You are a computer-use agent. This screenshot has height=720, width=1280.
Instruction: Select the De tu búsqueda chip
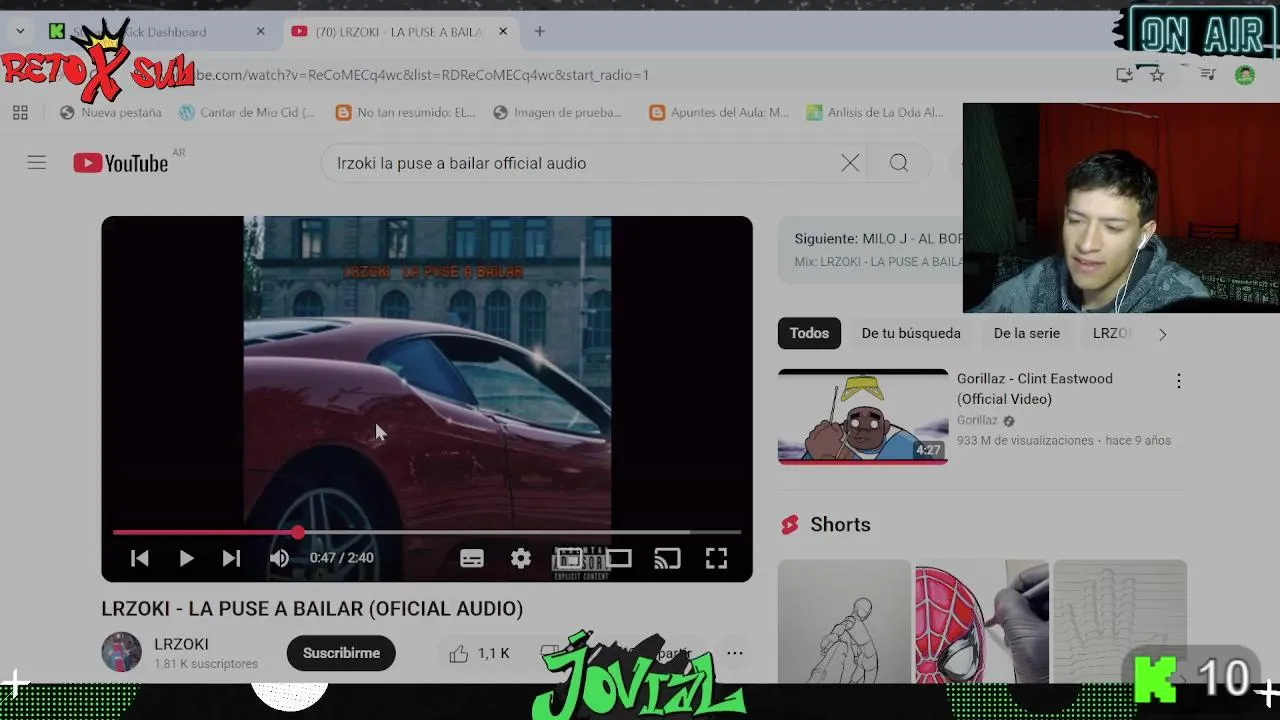pos(911,333)
